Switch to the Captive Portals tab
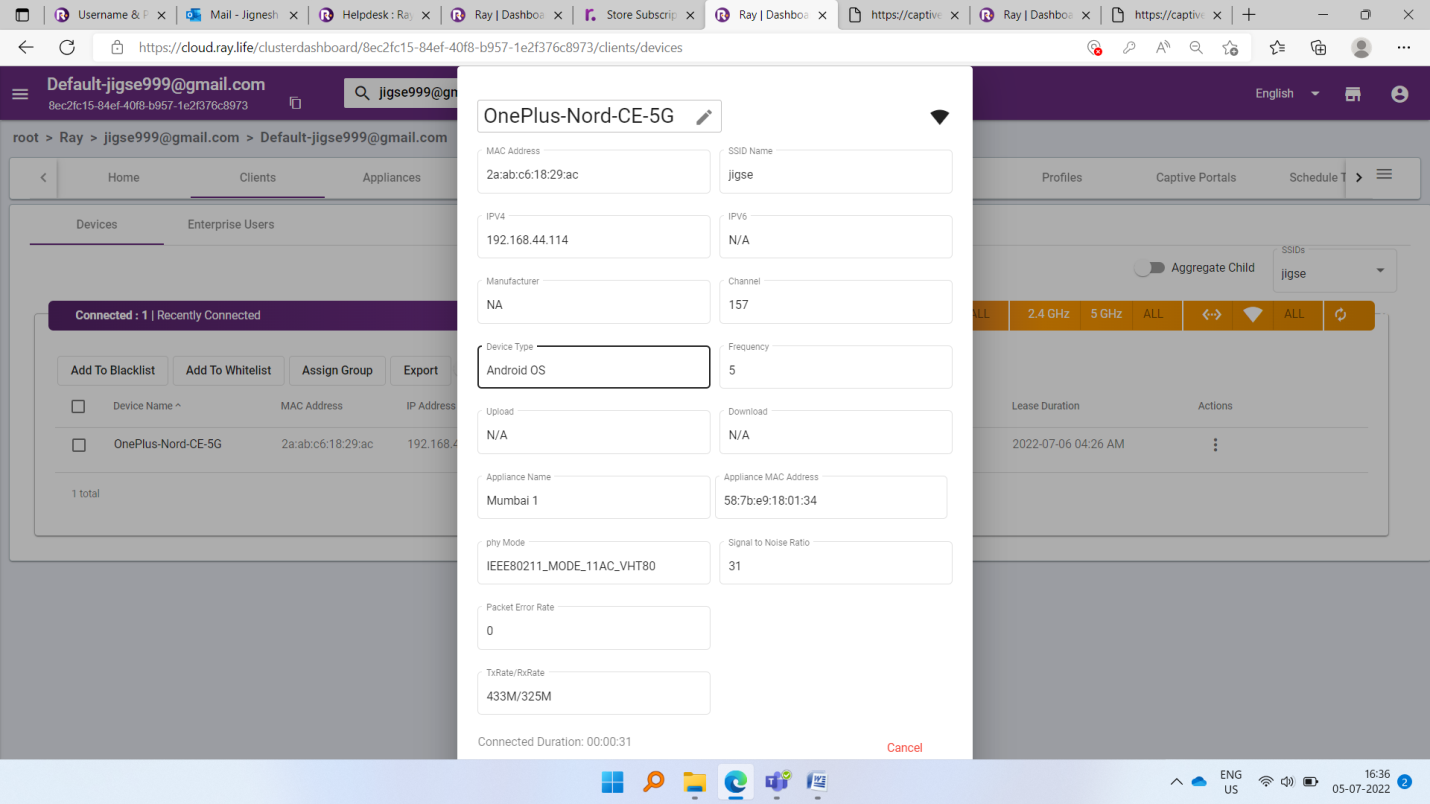This screenshot has height=804, width=1430. pos(1196,177)
